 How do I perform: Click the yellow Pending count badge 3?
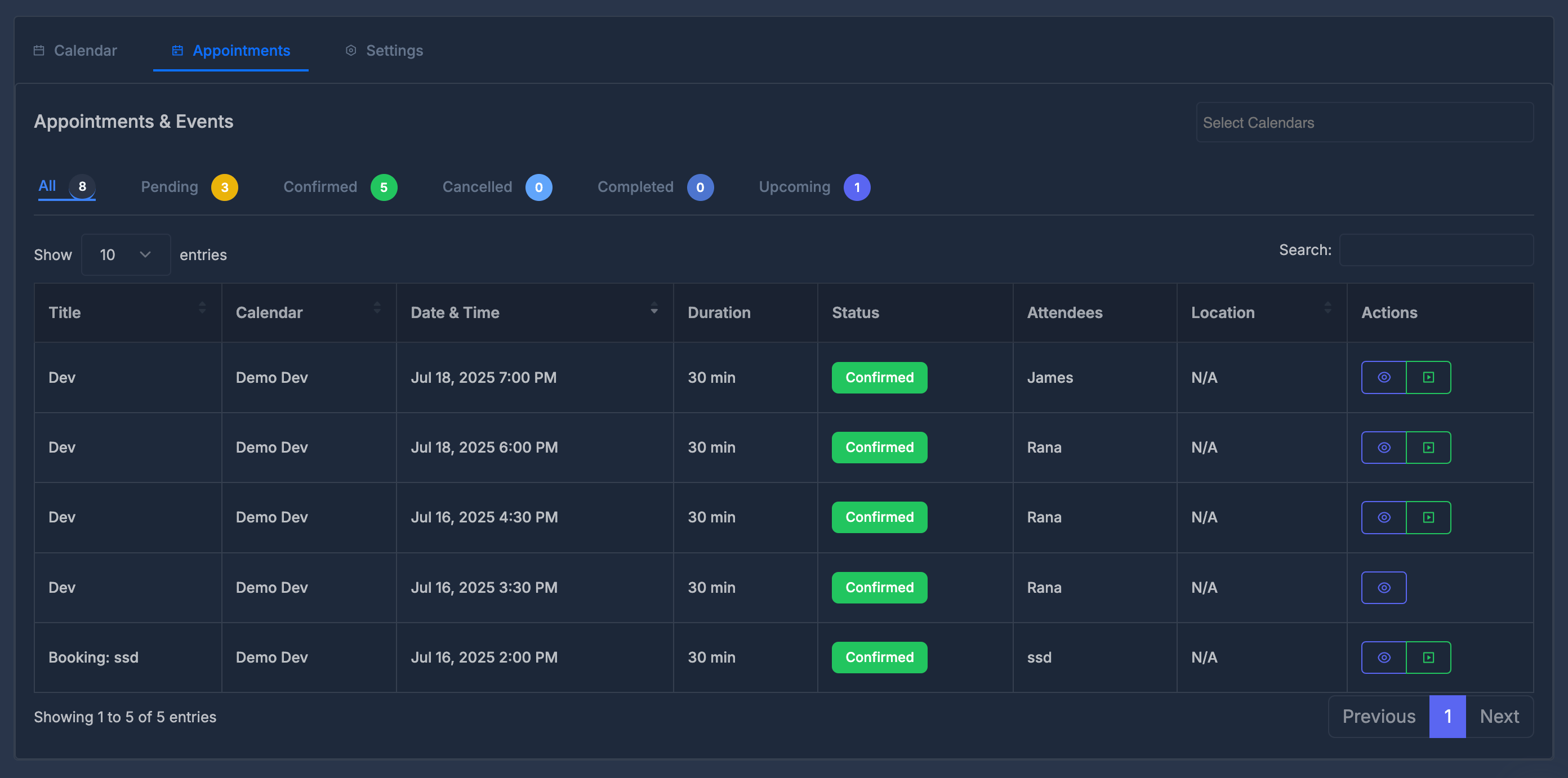pyautogui.click(x=225, y=187)
